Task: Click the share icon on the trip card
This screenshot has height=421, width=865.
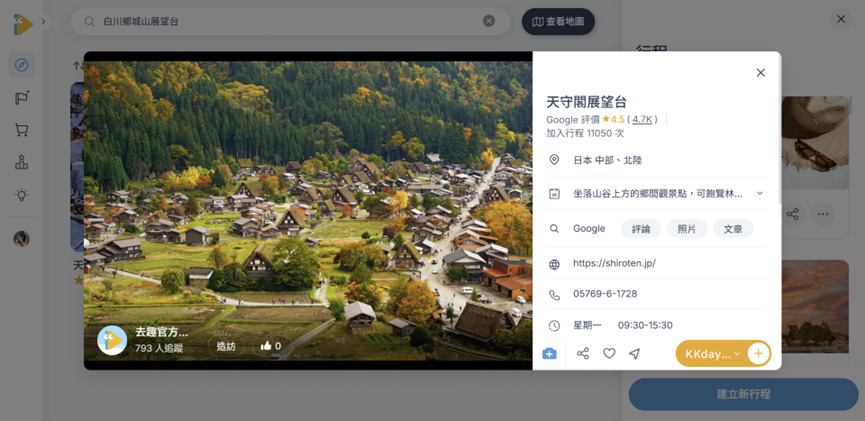Action: [x=793, y=214]
